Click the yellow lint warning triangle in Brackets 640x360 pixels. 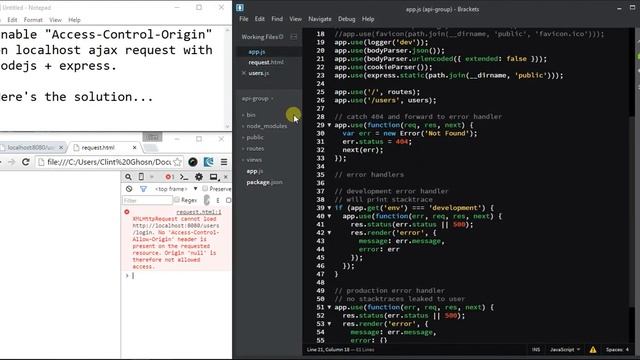coord(593,349)
